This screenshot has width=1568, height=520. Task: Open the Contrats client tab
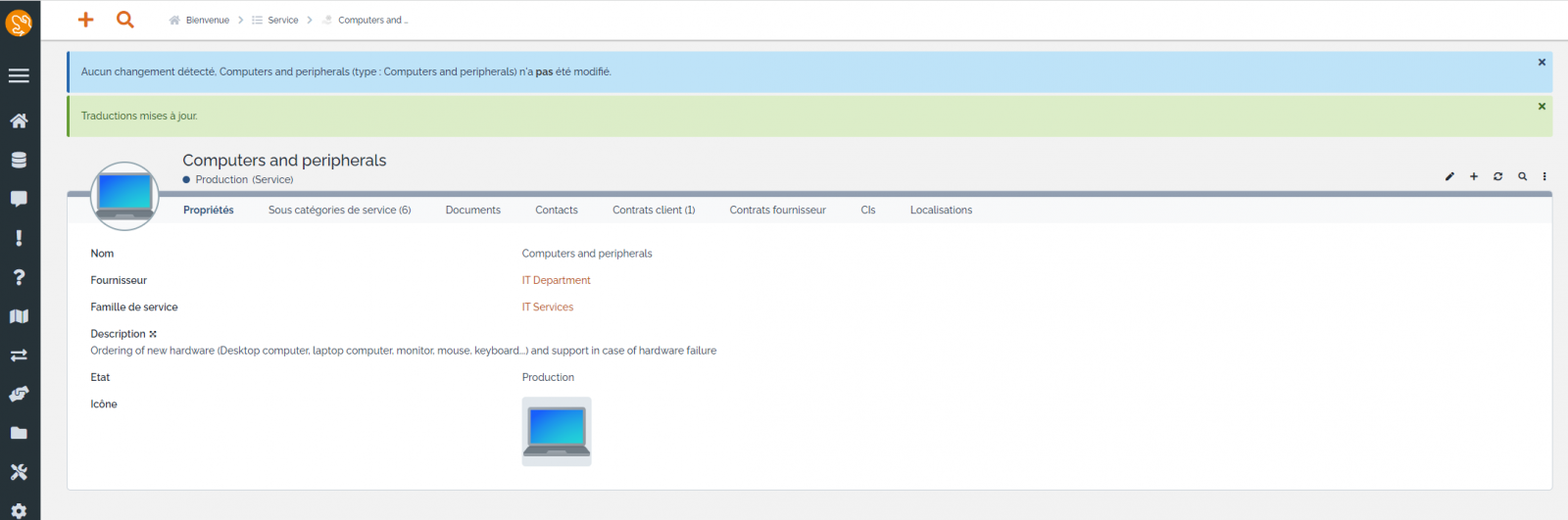654,210
